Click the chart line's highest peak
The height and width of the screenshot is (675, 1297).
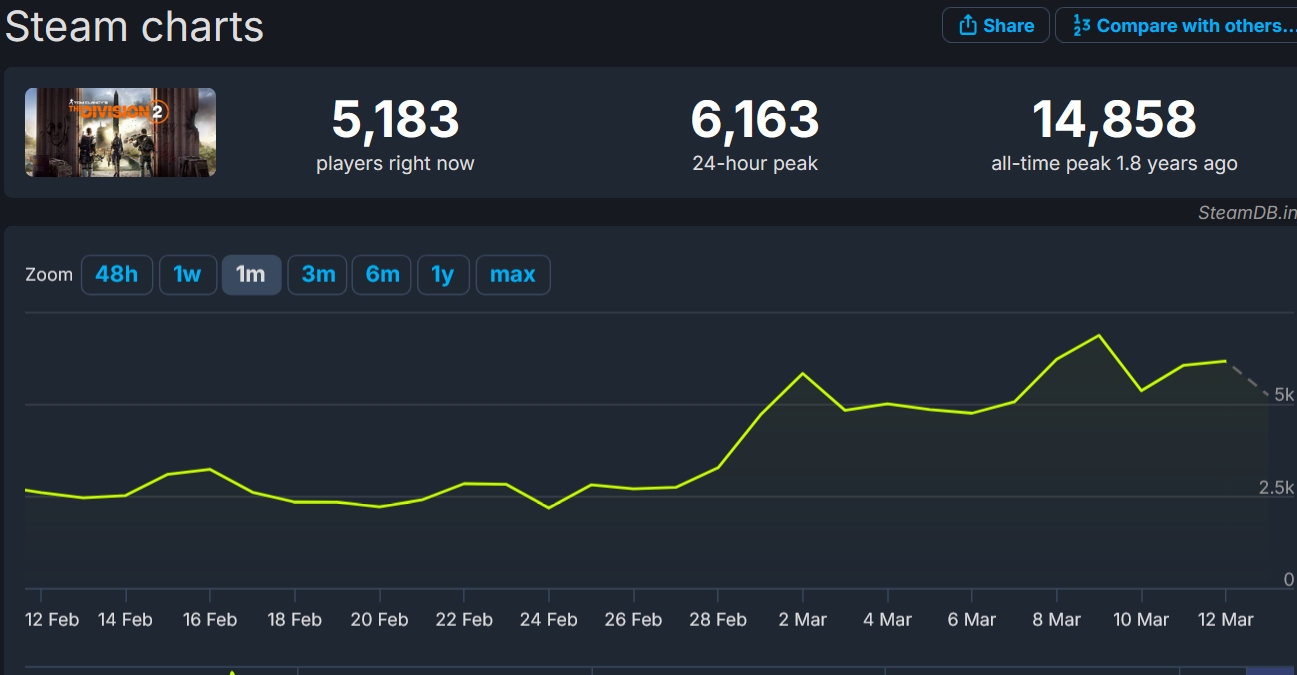pyautogui.click(x=1100, y=335)
